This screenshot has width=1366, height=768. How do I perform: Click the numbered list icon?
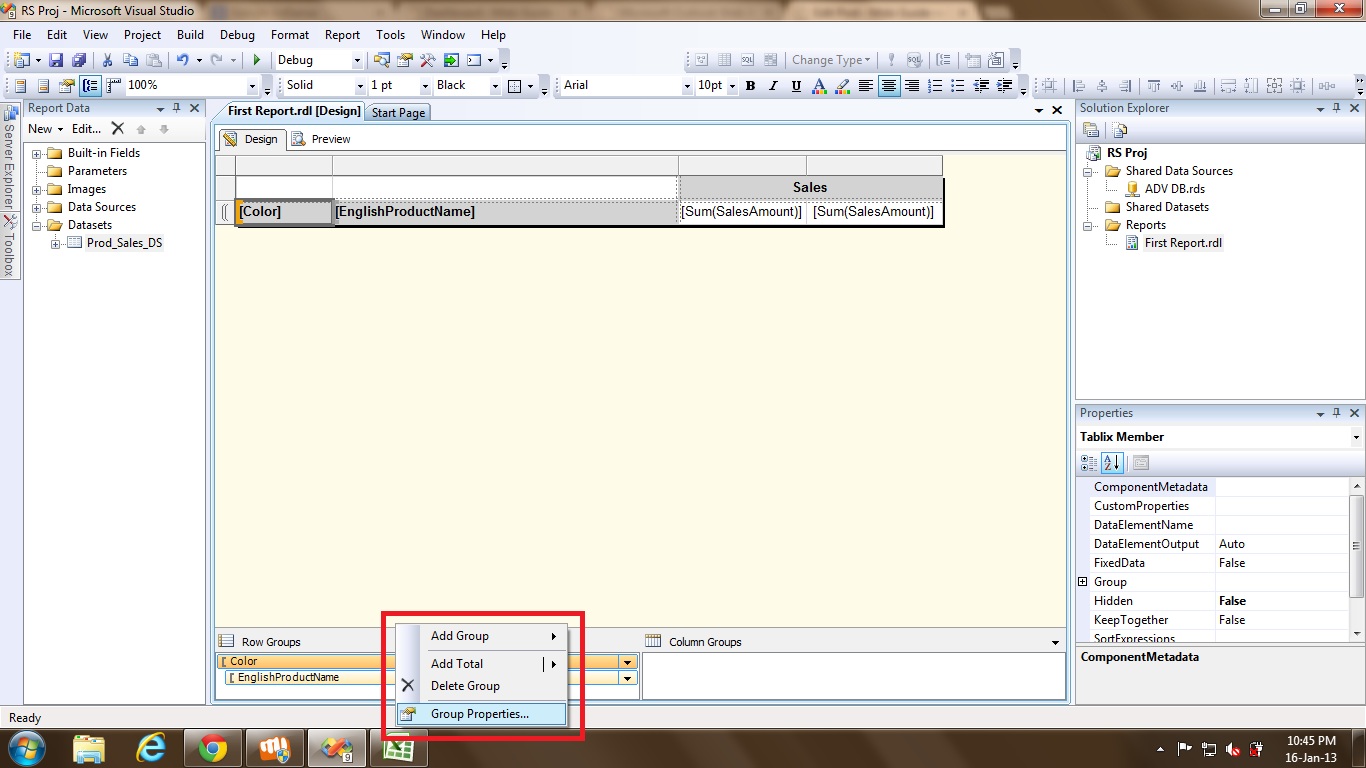point(936,86)
